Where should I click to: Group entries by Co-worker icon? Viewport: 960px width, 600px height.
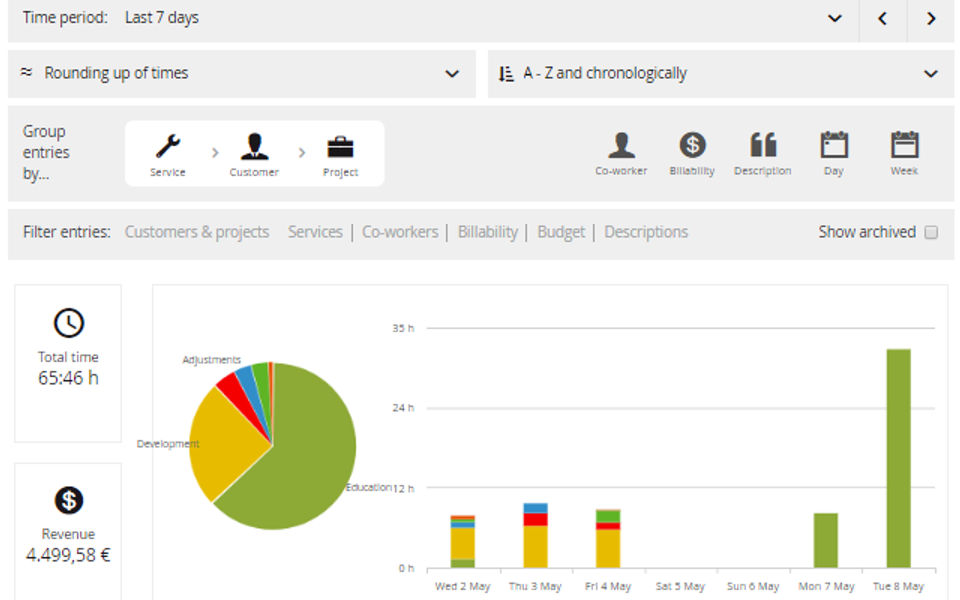pos(621,145)
